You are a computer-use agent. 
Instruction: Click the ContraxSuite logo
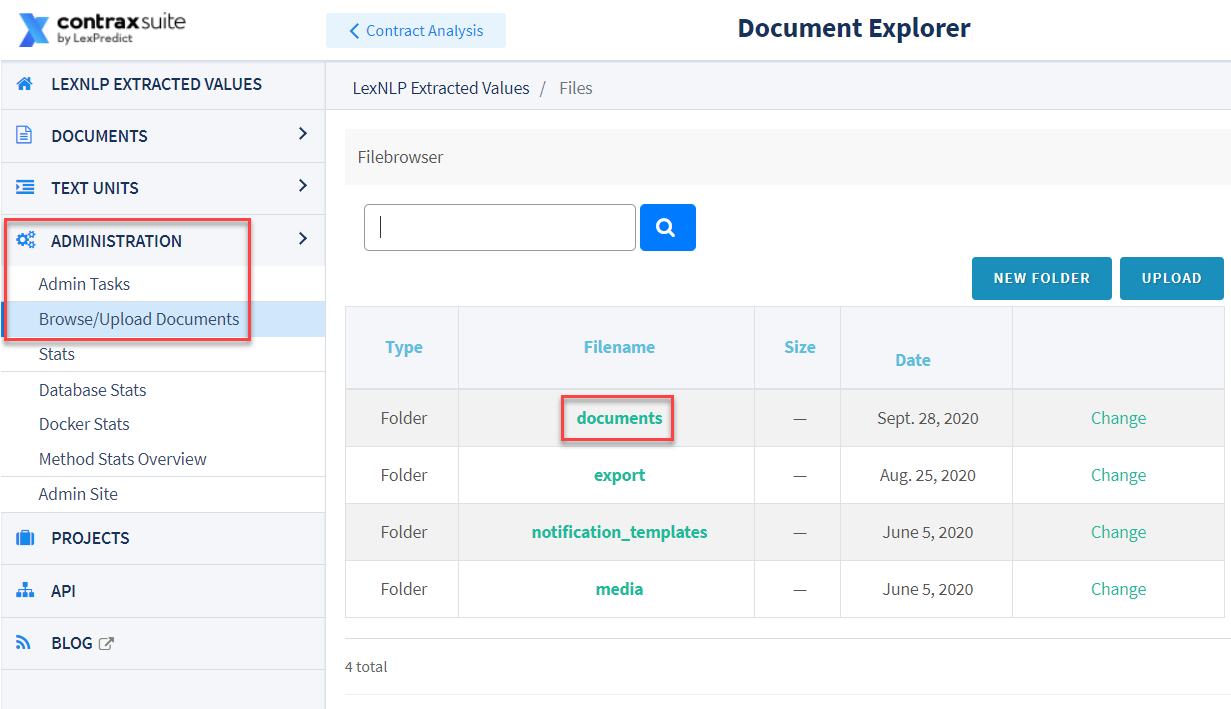(x=101, y=29)
